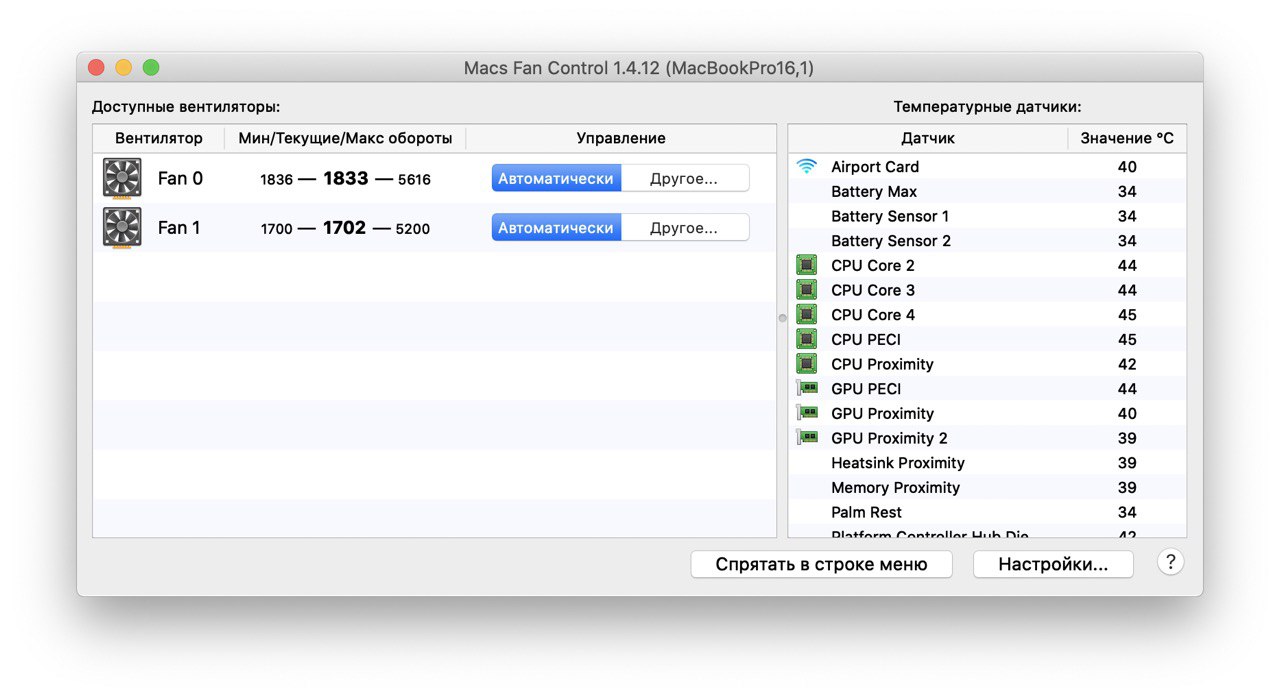The image size is (1280, 698).
Task: Select the CPU PECI label
Action: pyautogui.click(x=866, y=339)
